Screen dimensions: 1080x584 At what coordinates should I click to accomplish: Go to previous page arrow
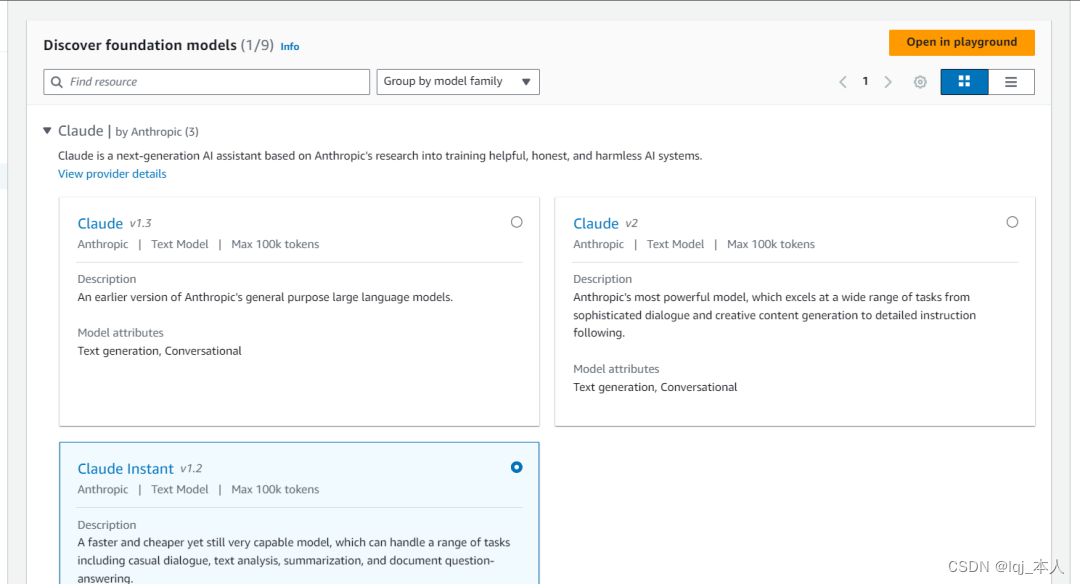(842, 82)
